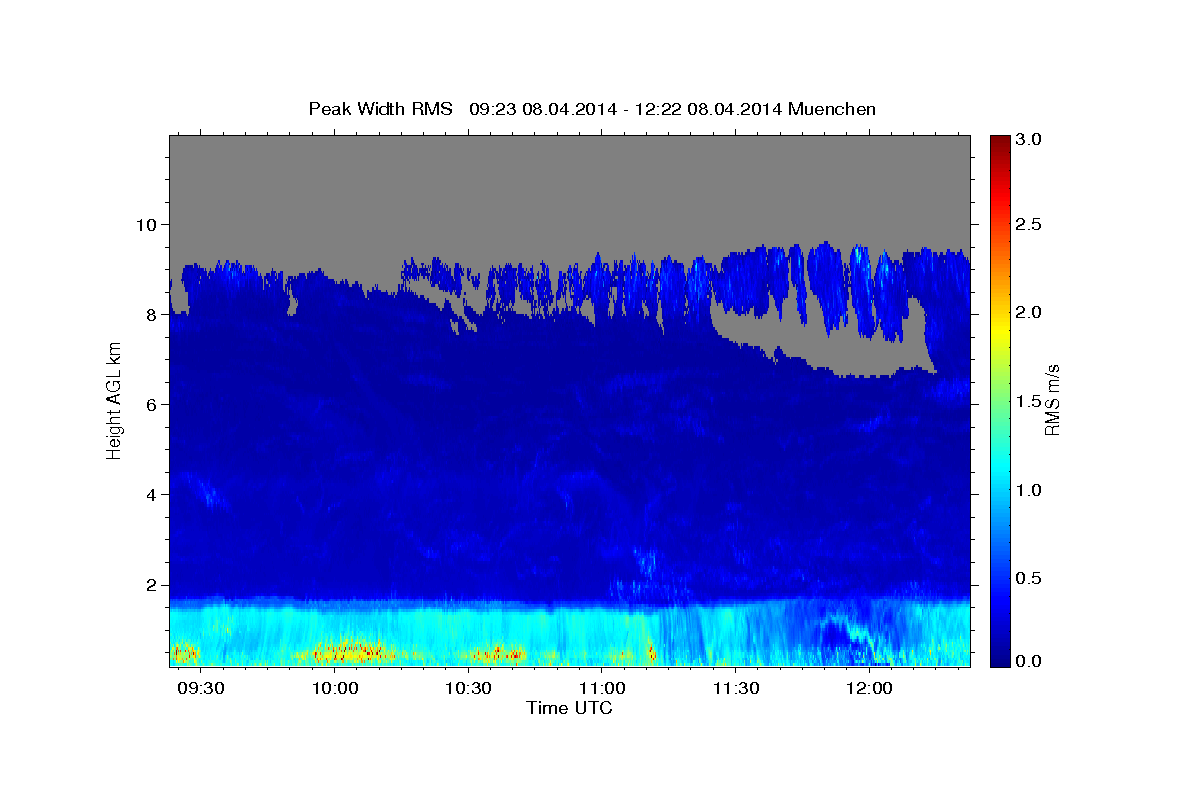Click the colorbar value 0.0 label
1200x800 pixels.
point(1030,661)
